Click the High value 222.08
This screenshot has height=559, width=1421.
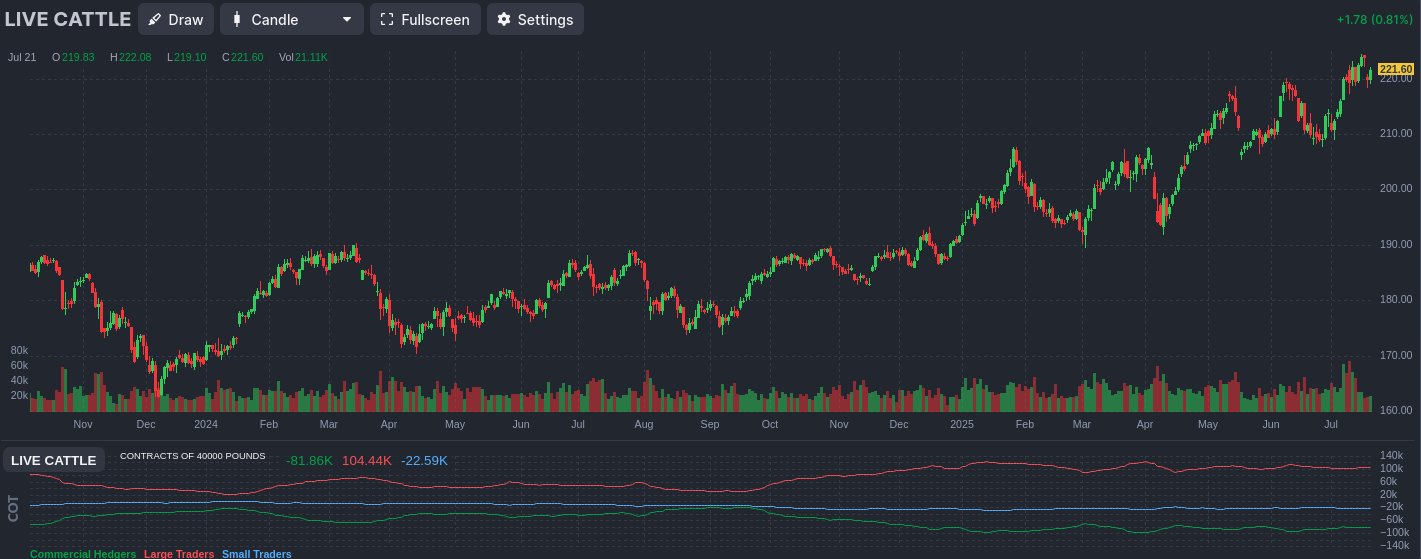point(135,57)
